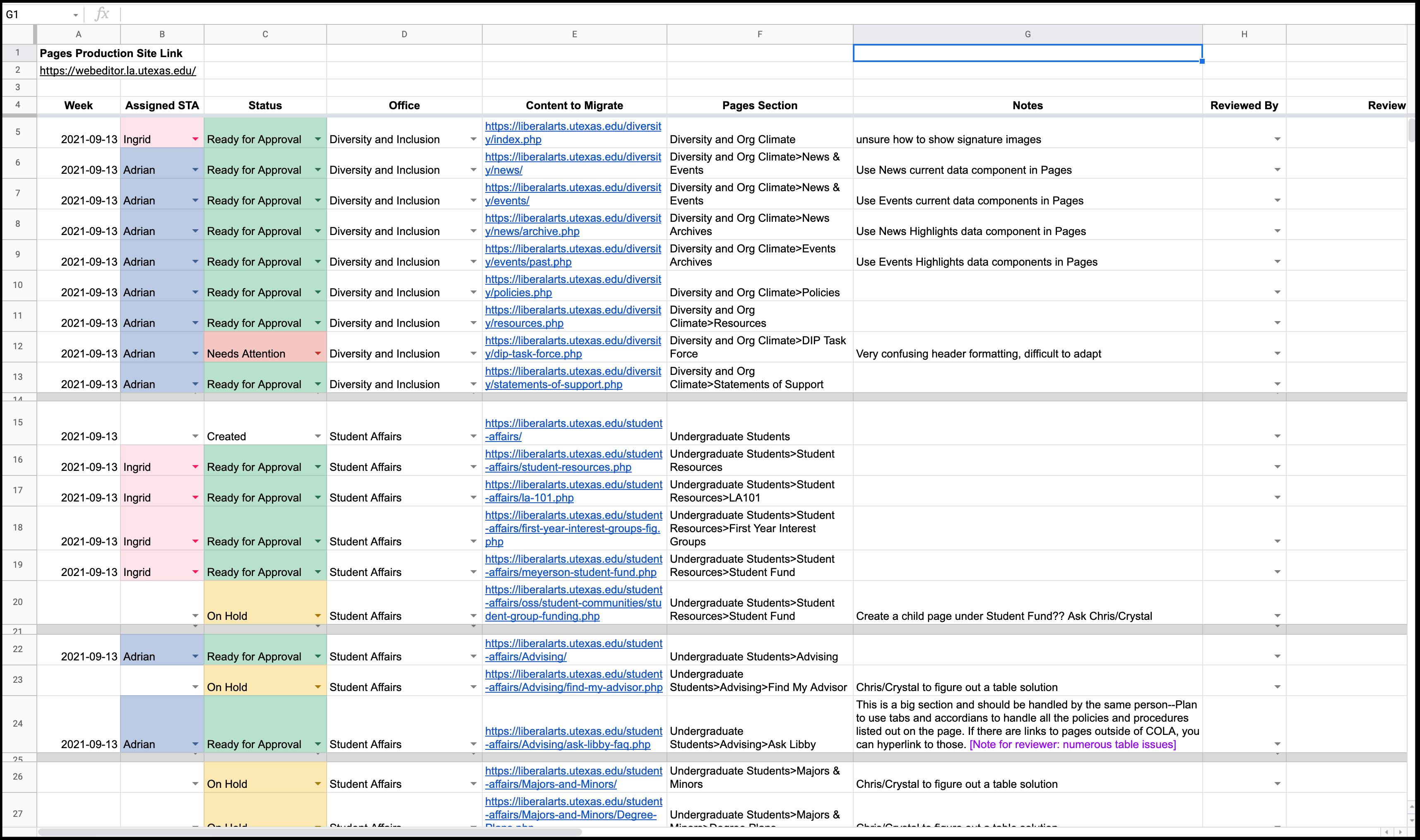This screenshot has width=1420, height=840.
Task: Open On Hold status dropdown in row 20
Action: pos(318,616)
